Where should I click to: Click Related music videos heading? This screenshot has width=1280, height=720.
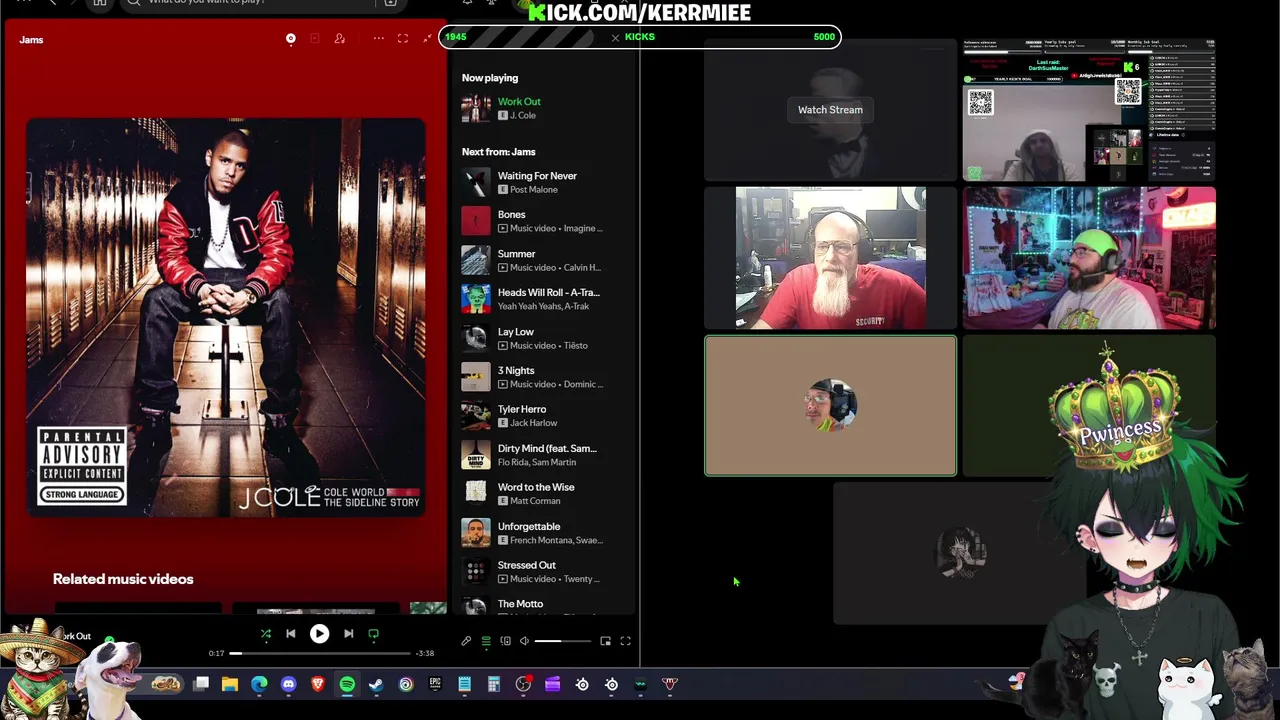pos(123,579)
